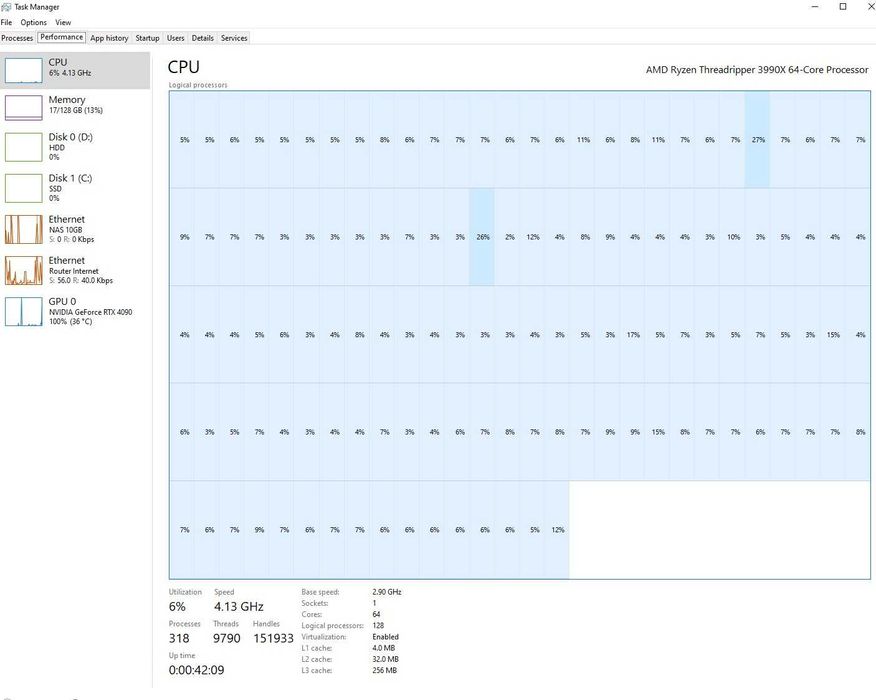
Task: Click the AMD Ryzen Threadripper 3990X processor name
Action: point(757,70)
